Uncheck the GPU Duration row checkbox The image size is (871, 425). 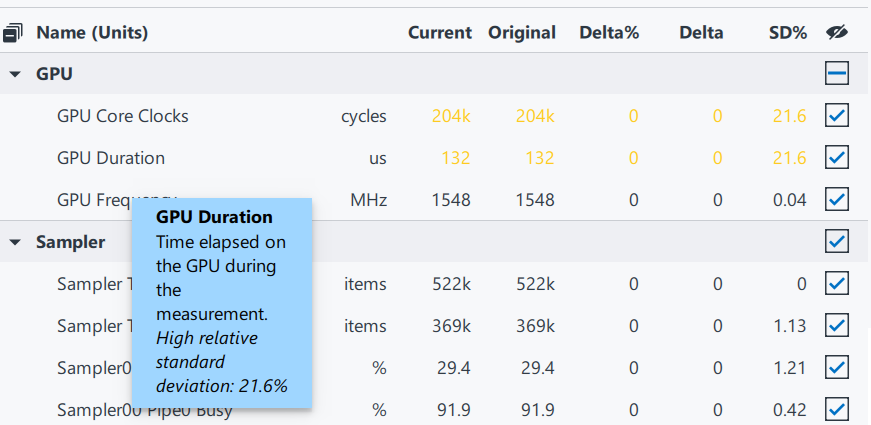pyautogui.click(x=837, y=158)
